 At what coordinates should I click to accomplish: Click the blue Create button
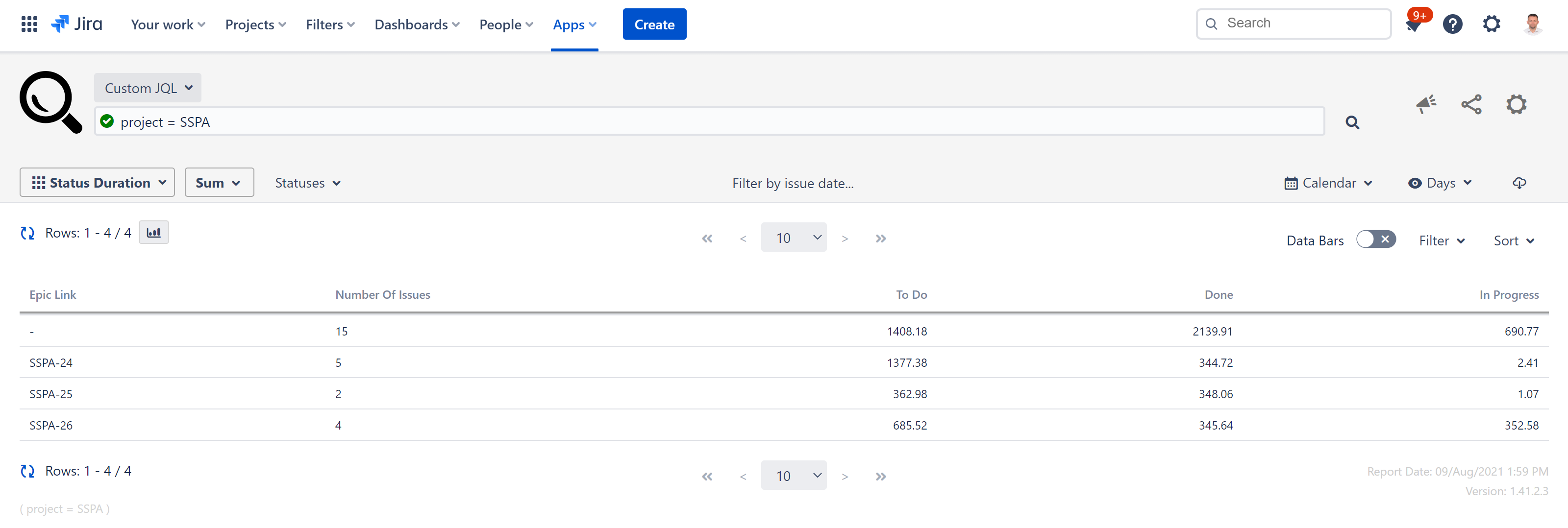[x=654, y=25]
